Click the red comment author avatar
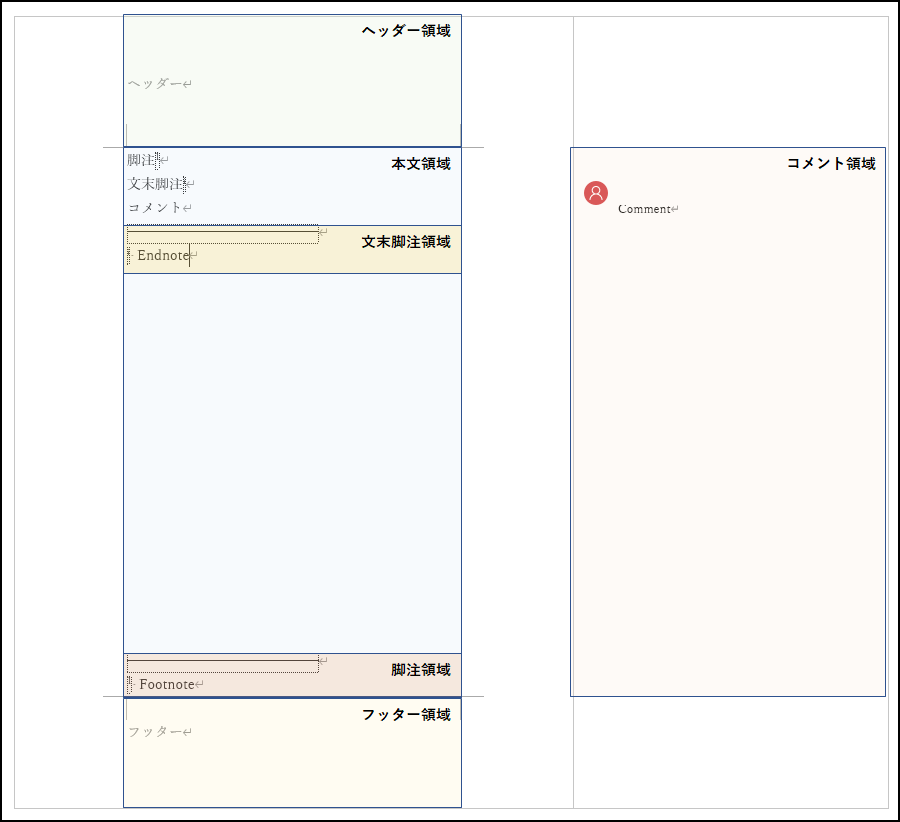Image resolution: width=900 pixels, height=822 pixels. pyautogui.click(x=596, y=193)
